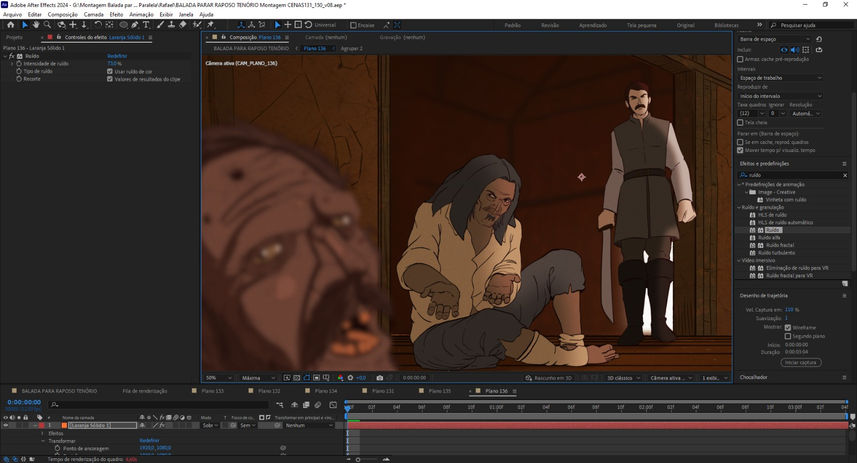Select the Hand tool
Screen dimensions: 857x463
pos(36,25)
